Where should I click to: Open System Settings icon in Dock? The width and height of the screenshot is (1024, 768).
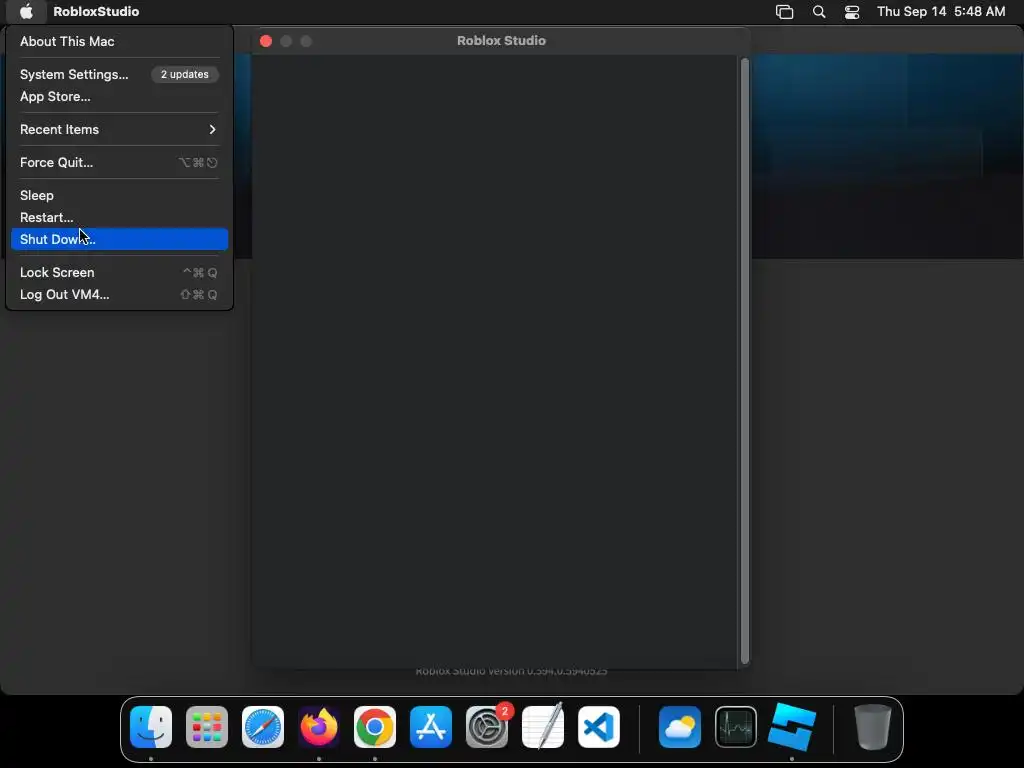(487, 727)
